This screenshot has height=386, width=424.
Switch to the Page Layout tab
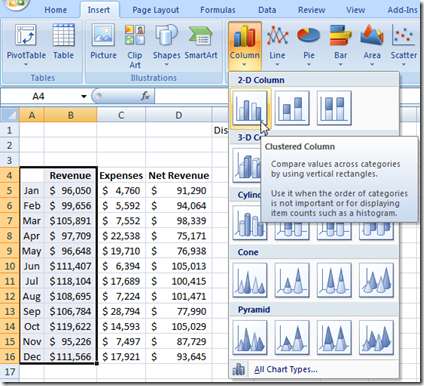click(x=156, y=10)
